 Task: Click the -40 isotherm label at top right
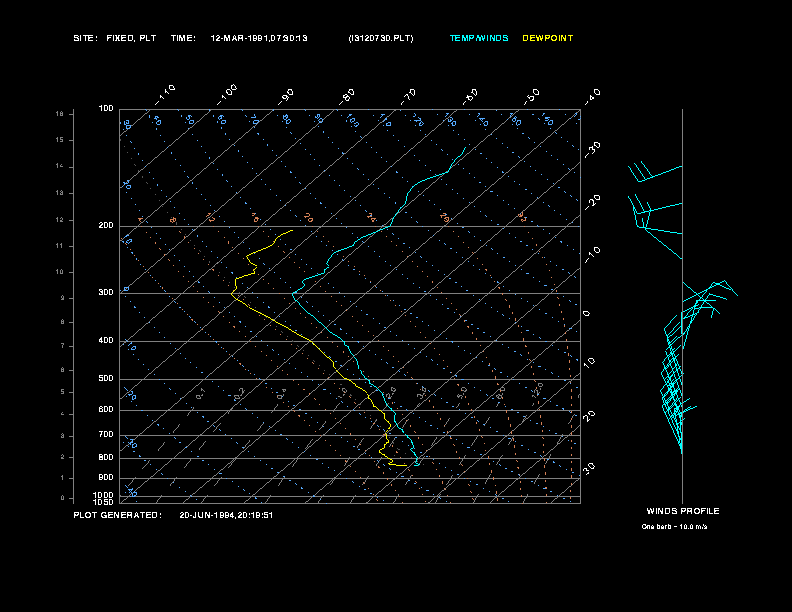(x=592, y=96)
